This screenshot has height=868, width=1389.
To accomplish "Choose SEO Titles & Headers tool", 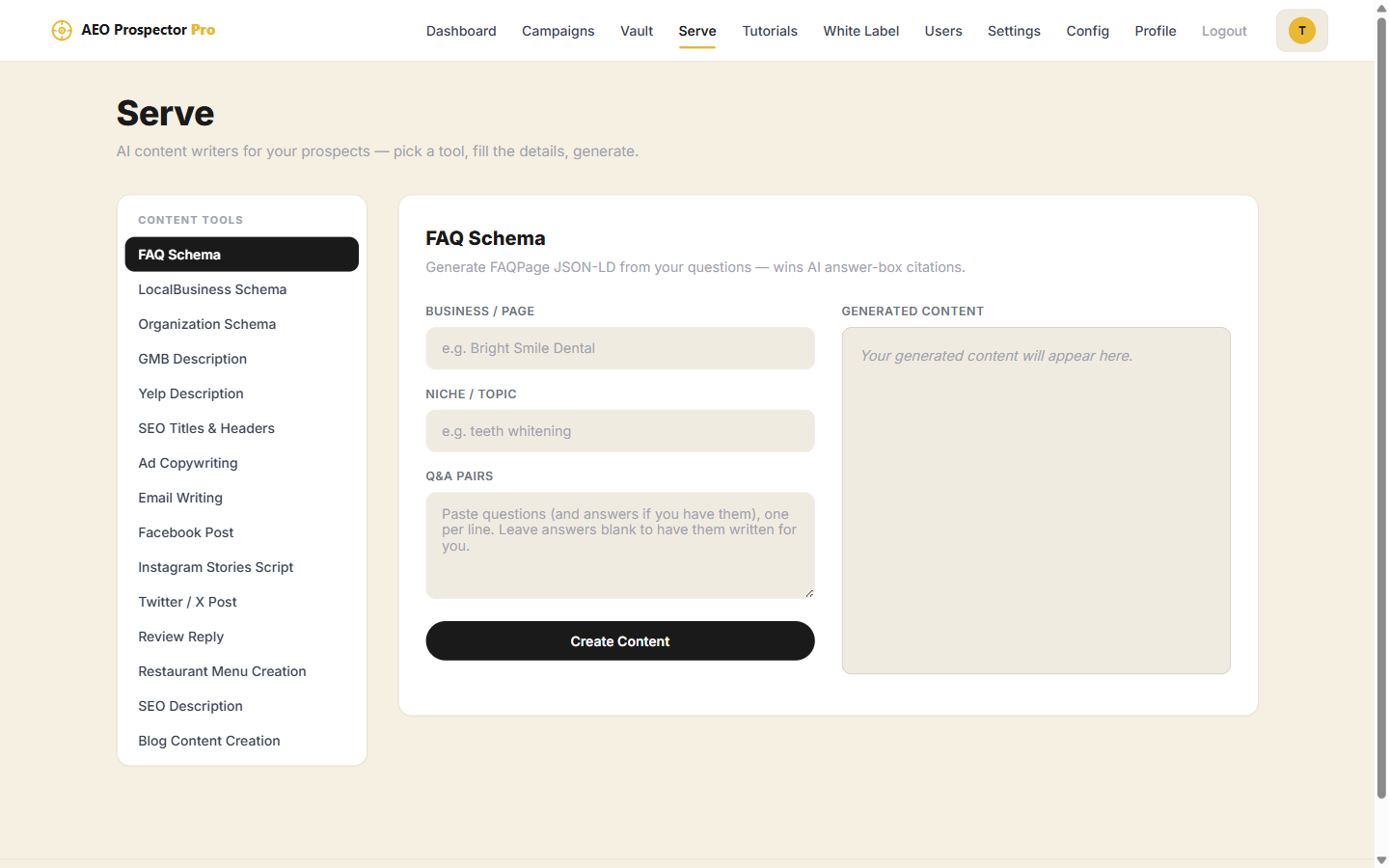I will tap(242, 428).
